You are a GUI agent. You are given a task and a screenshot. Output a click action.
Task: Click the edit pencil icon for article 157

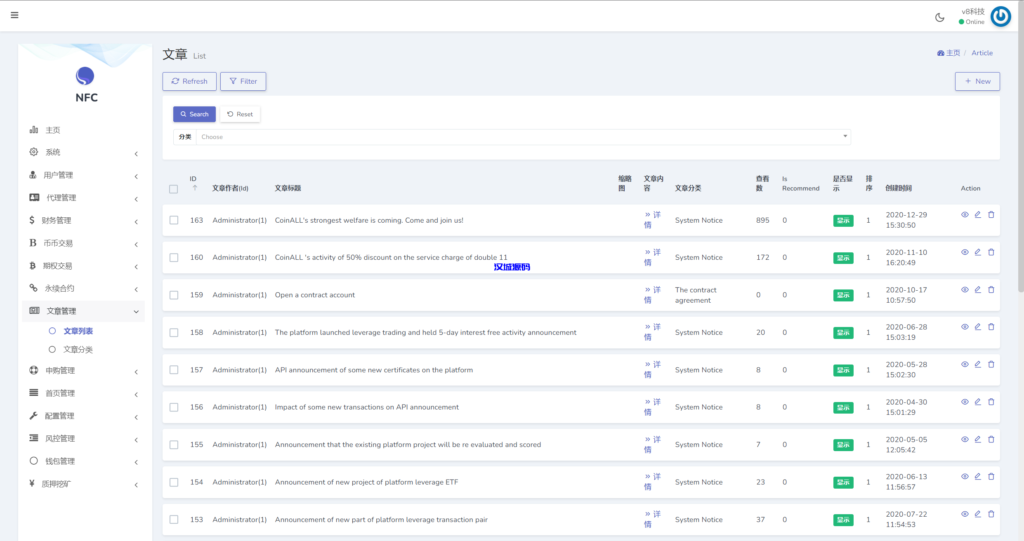[978, 364]
